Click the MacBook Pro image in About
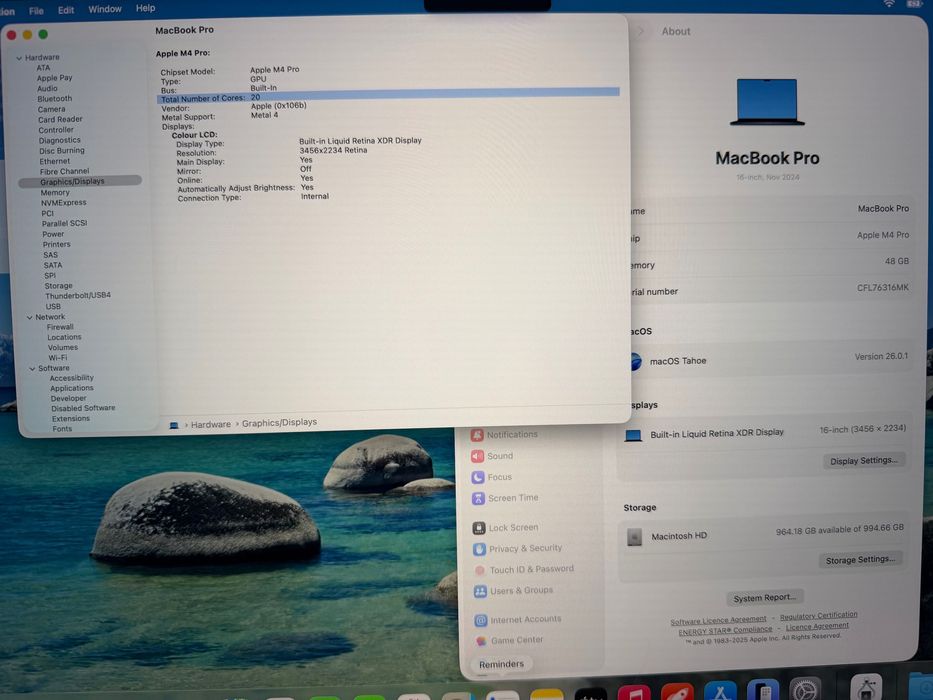Screen dimensions: 933x700 (767, 102)
